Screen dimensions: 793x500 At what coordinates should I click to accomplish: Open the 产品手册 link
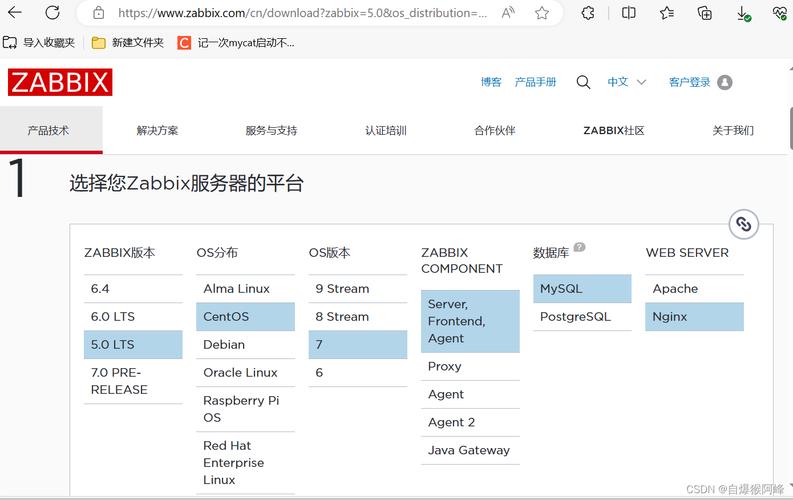tap(535, 82)
